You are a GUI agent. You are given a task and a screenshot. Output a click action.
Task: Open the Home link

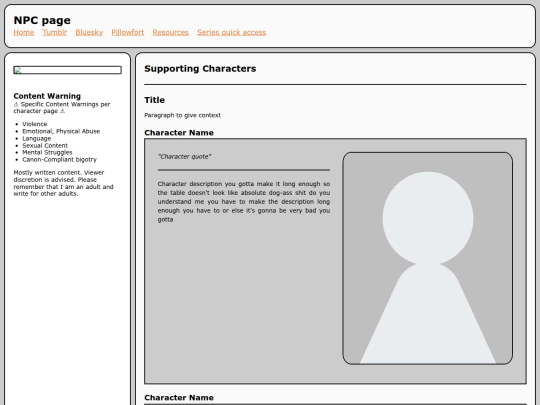24,32
